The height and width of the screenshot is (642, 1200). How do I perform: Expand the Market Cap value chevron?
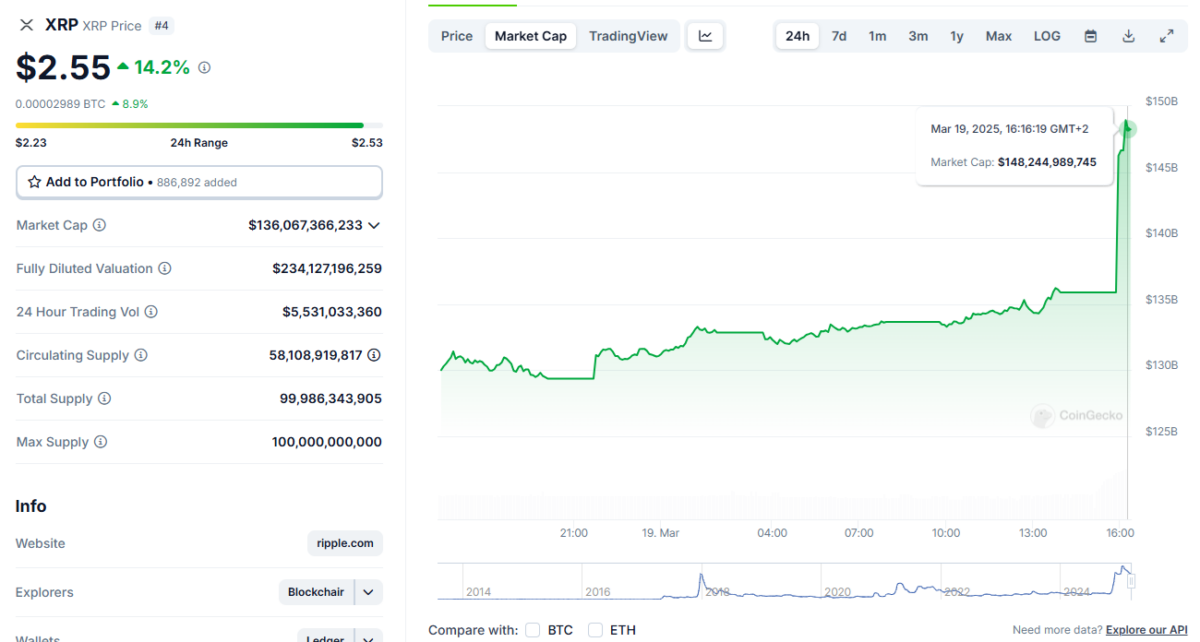click(374, 226)
